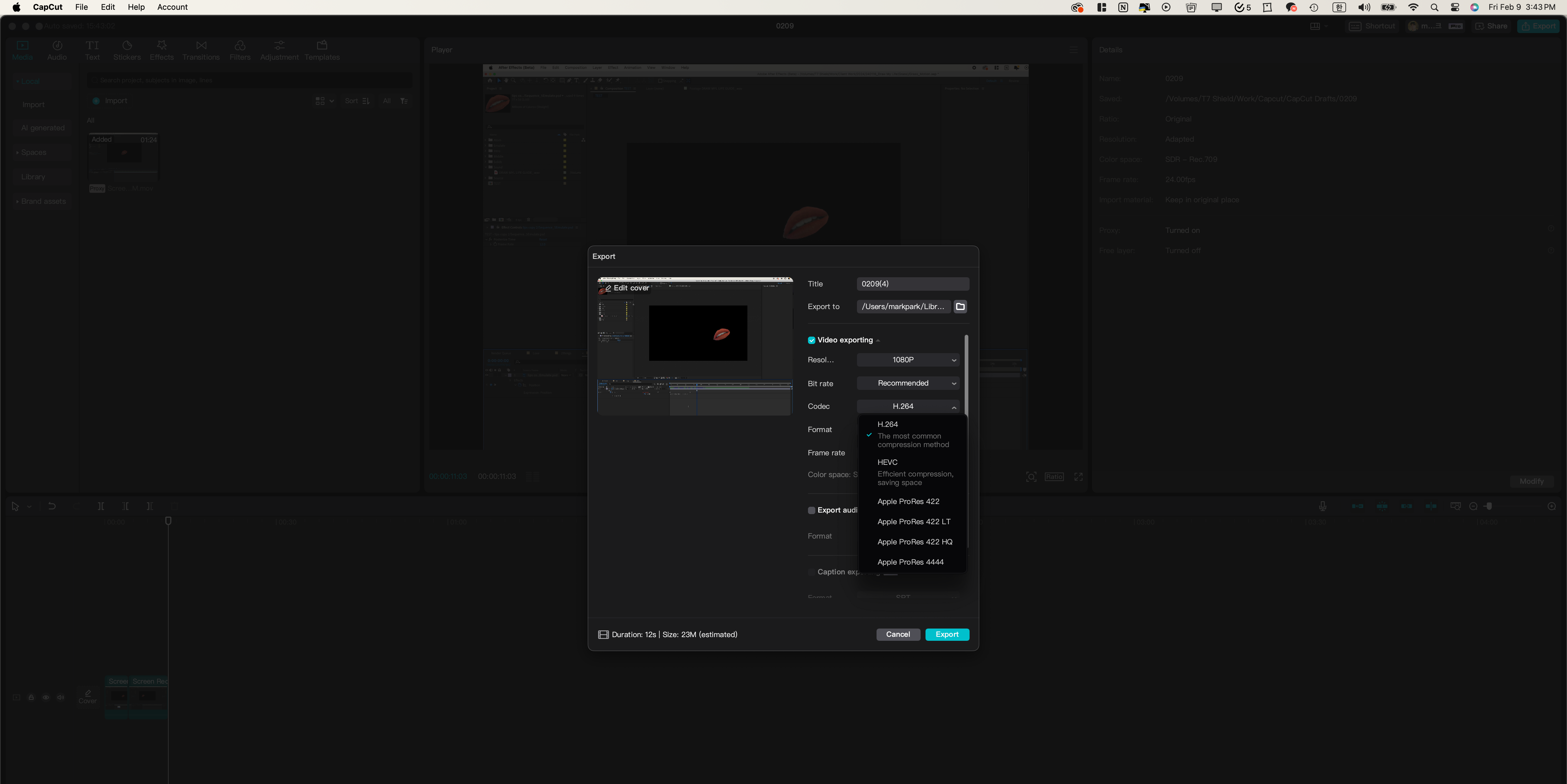
Task: Click the microphone record icon above timeline
Action: (x=1322, y=506)
